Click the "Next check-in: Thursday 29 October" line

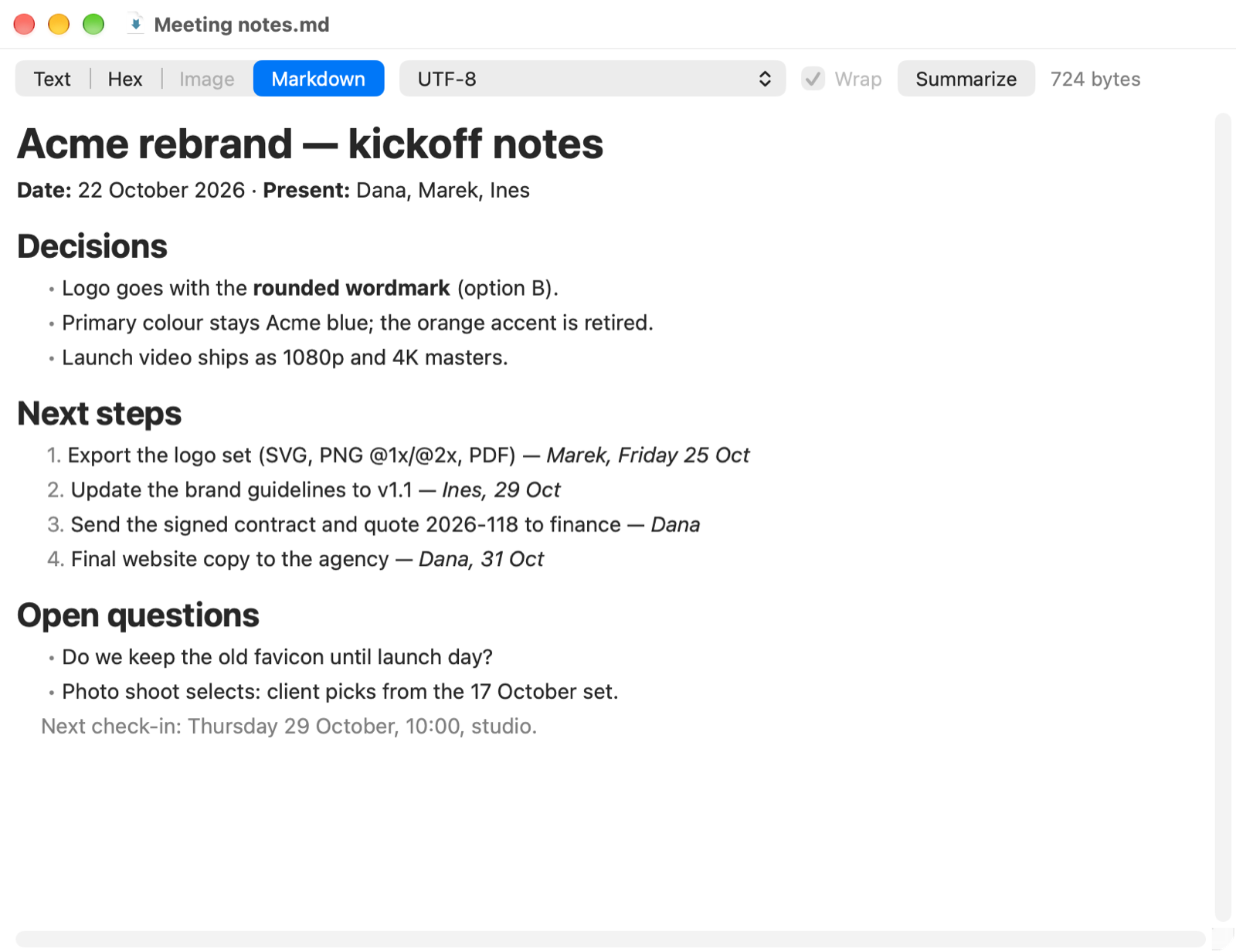[x=289, y=727]
